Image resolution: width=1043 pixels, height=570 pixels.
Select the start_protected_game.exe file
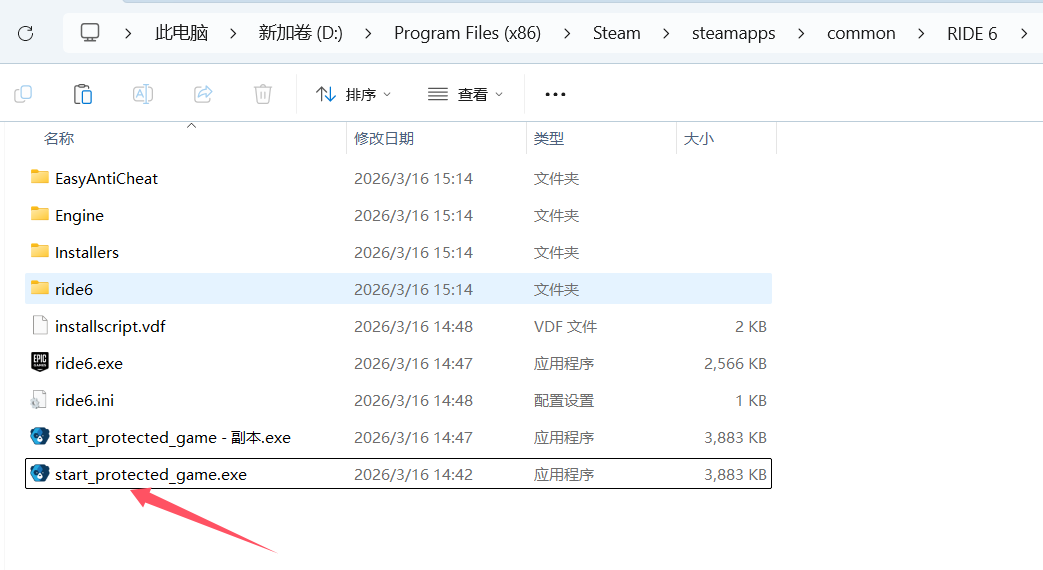tap(150, 474)
